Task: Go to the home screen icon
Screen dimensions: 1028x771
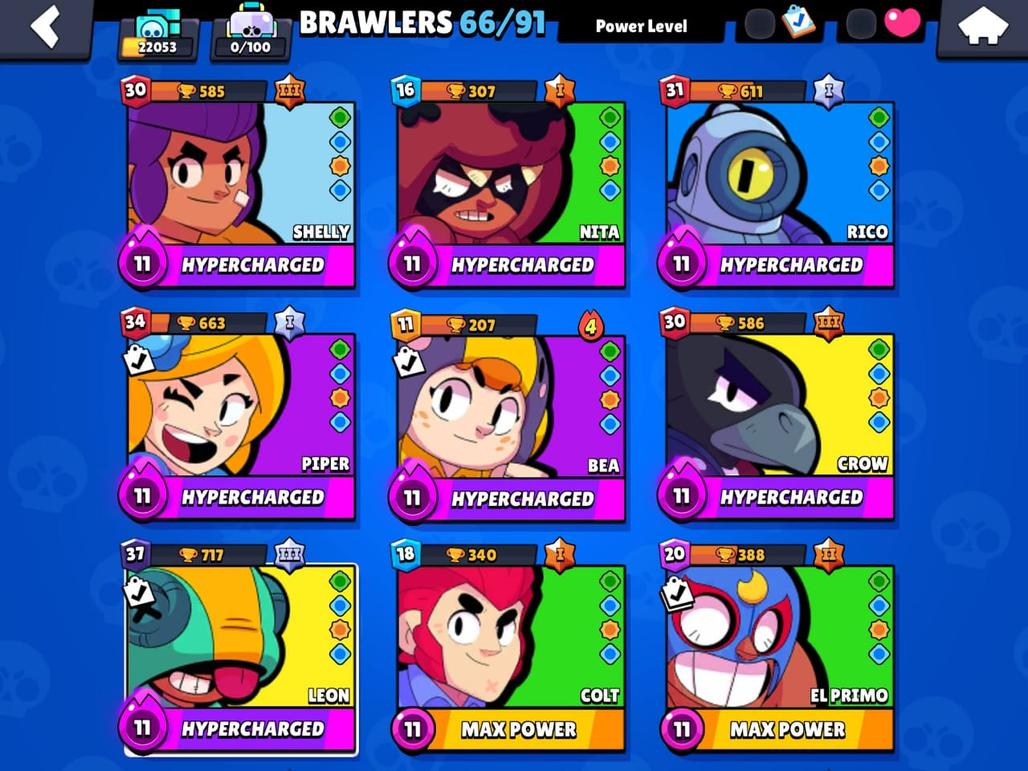Action: pyautogui.click(x=982, y=27)
